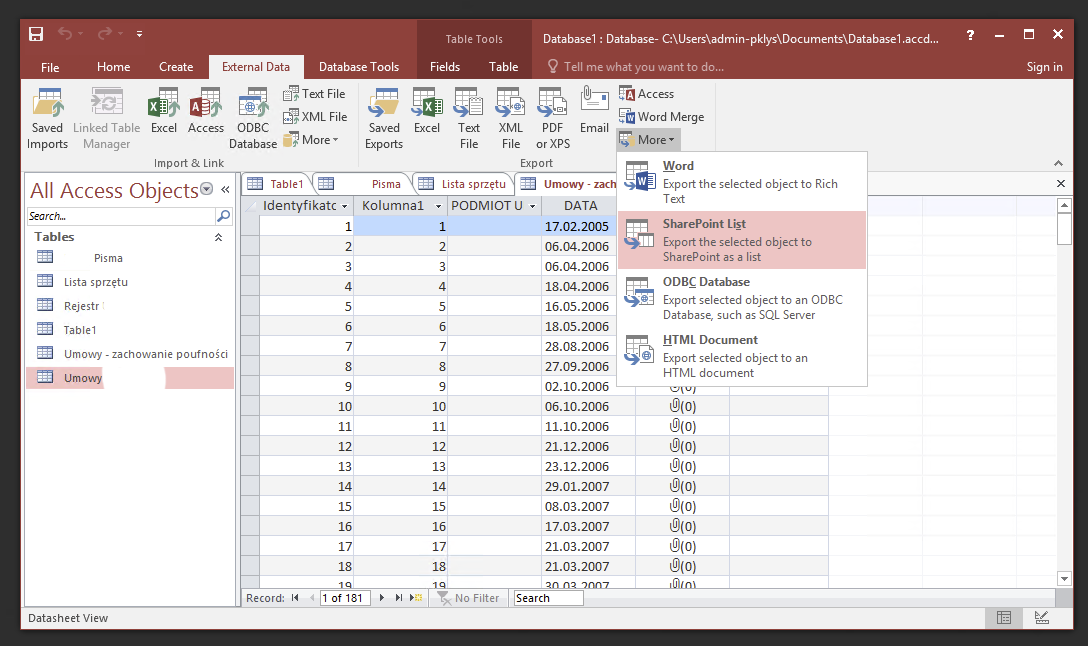1088x646 pixels.
Task: Click the record Search box
Action: tap(547, 597)
